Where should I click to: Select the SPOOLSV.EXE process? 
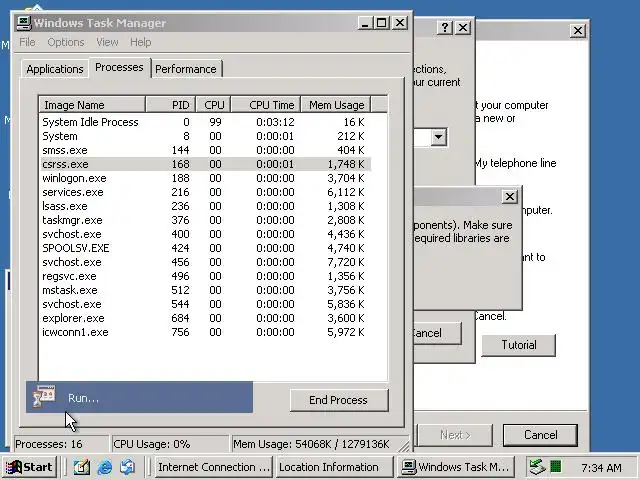click(x=206, y=248)
